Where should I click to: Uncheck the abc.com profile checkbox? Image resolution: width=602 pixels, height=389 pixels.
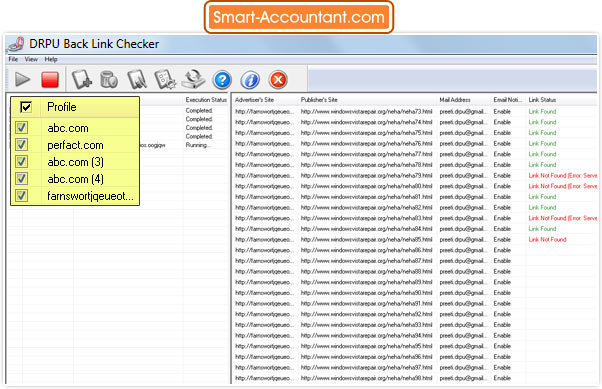tap(22, 127)
